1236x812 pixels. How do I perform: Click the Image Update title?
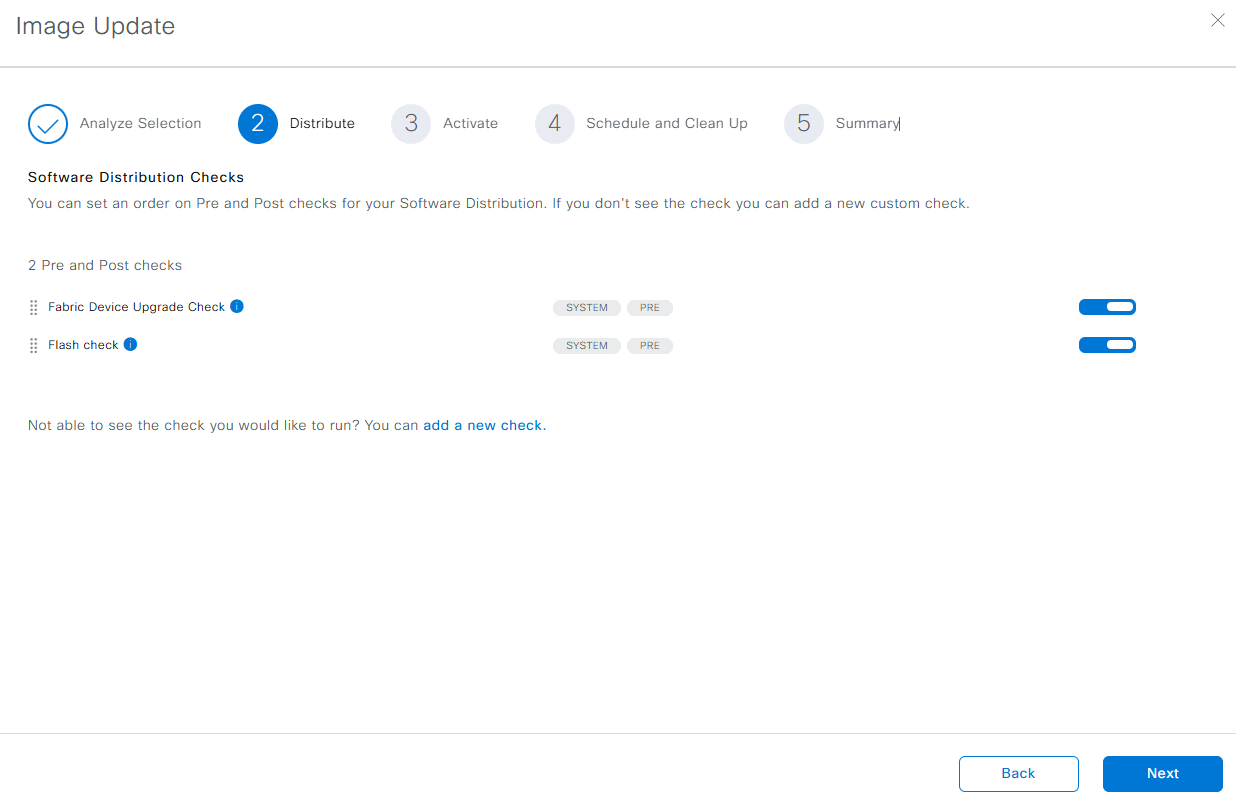[x=95, y=26]
